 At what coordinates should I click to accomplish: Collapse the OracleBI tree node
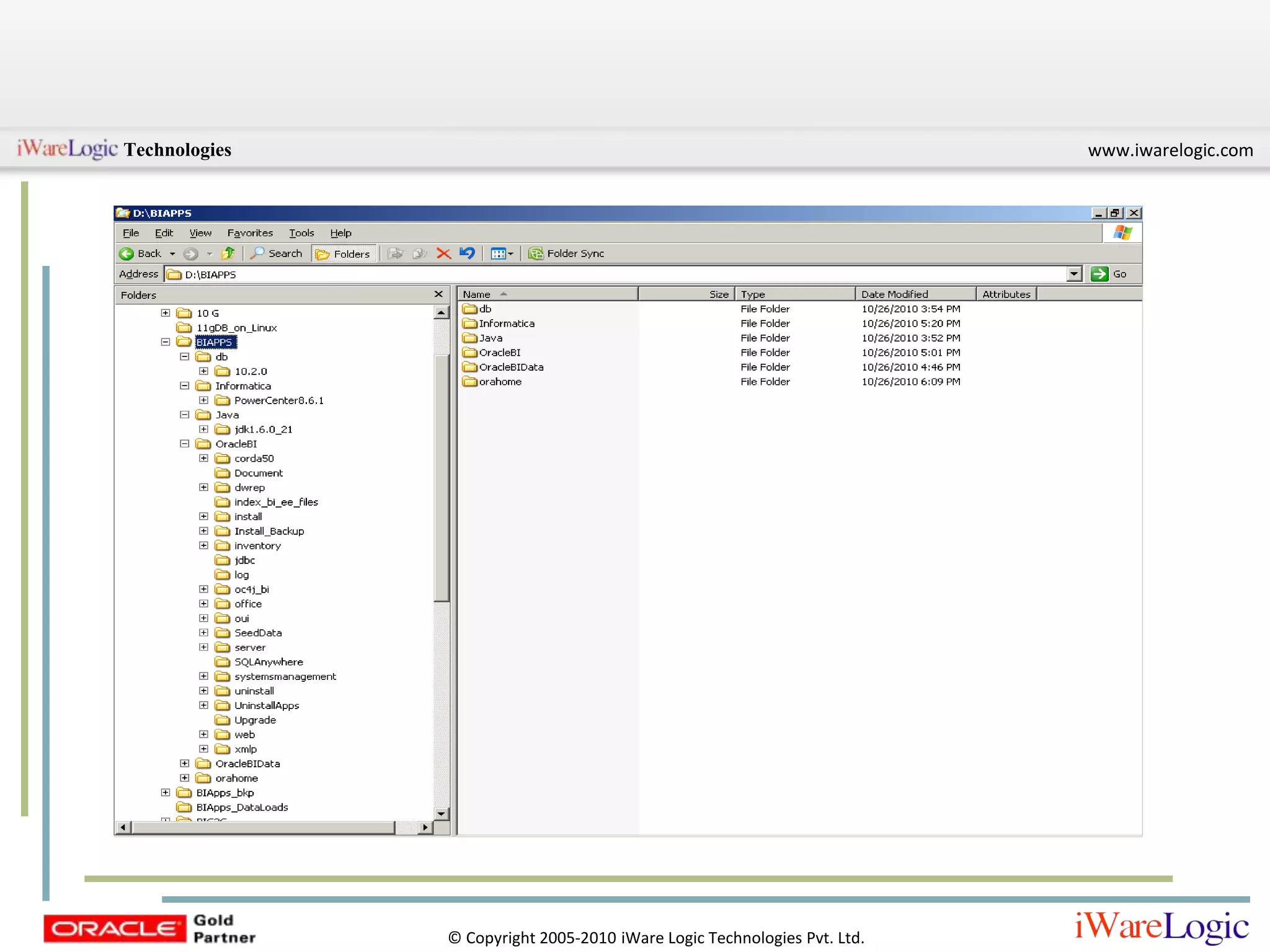pos(185,444)
